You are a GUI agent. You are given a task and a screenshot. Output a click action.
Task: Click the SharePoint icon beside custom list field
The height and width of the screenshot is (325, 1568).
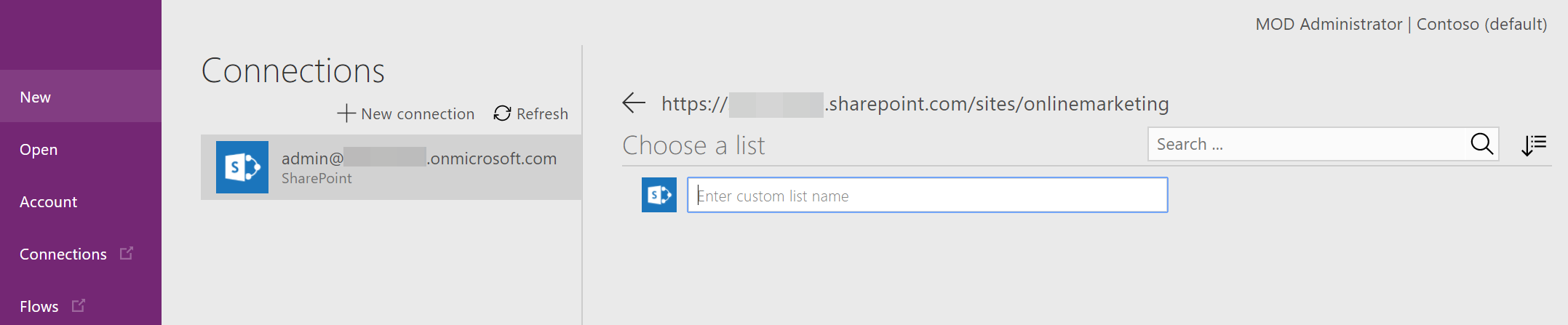click(659, 195)
